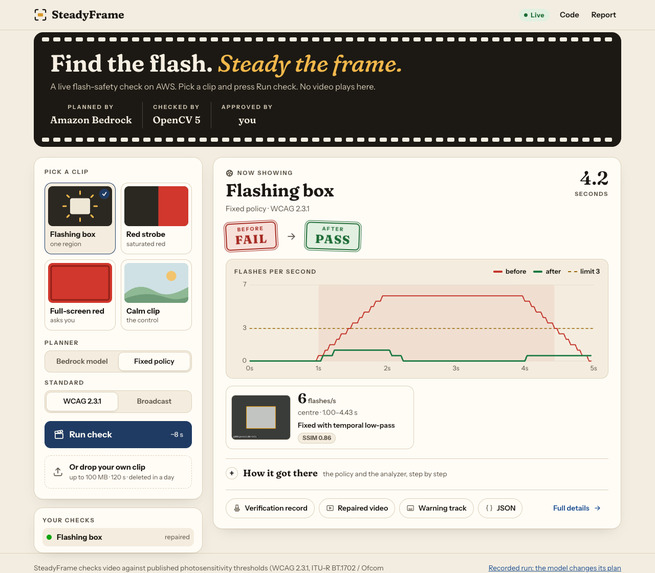Screen dimensions: 655x573
Task: Choose the WCAG 2.3.1 standard
Action: tap(82, 401)
